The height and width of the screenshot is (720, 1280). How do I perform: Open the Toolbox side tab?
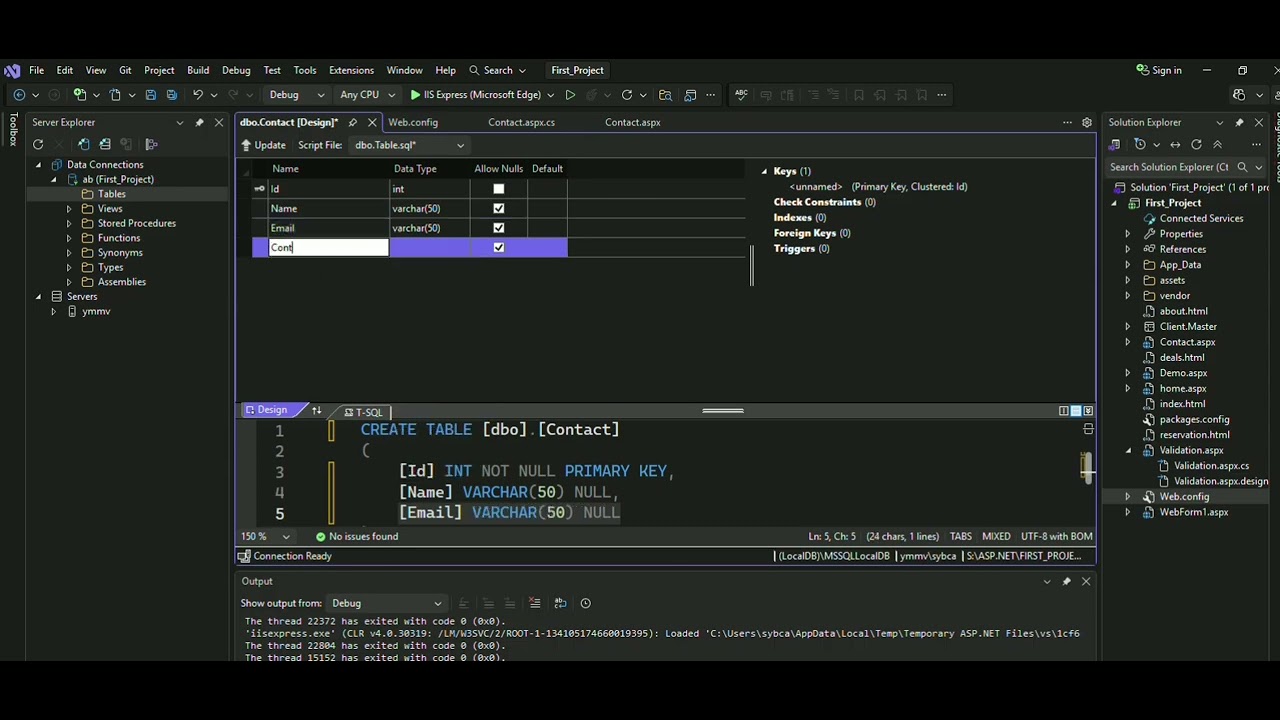13,129
